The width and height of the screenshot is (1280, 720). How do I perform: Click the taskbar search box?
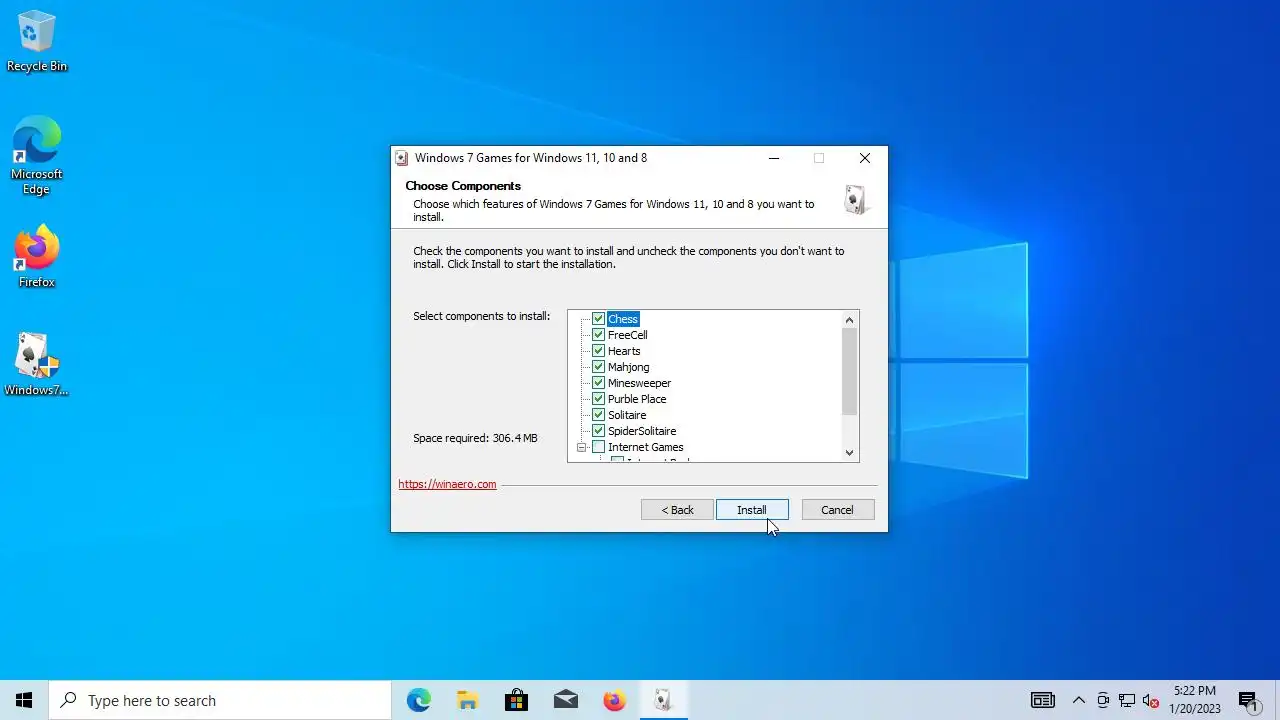click(220, 700)
